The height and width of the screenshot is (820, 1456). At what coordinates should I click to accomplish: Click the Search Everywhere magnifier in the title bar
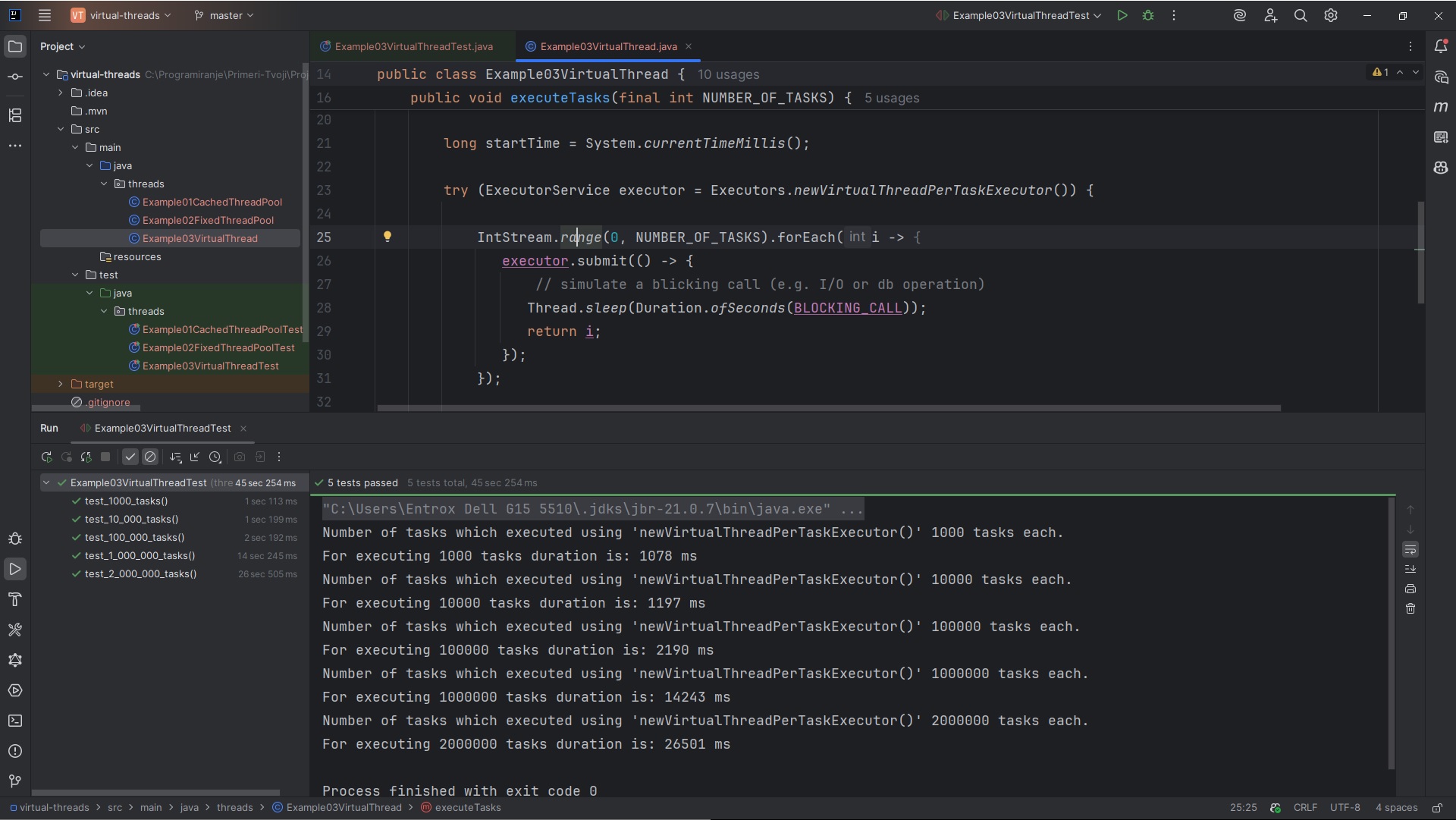[x=1301, y=15]
